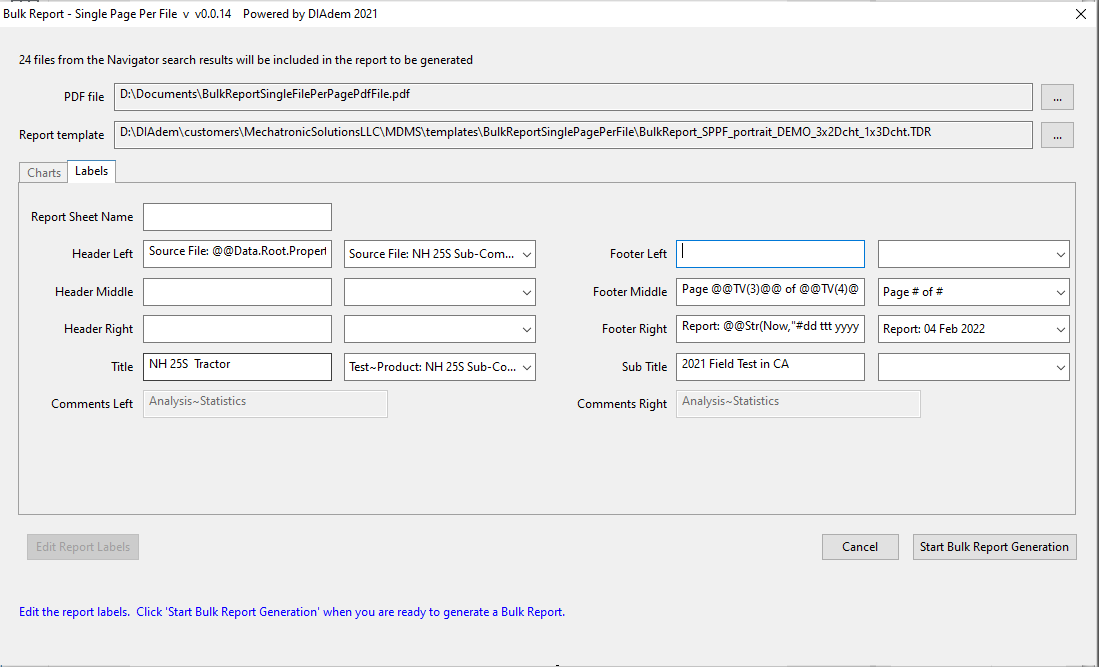Viewport: 1099px width, 667px height.
Task: Click in the Header Middle text box
Action: coord(237,292)
